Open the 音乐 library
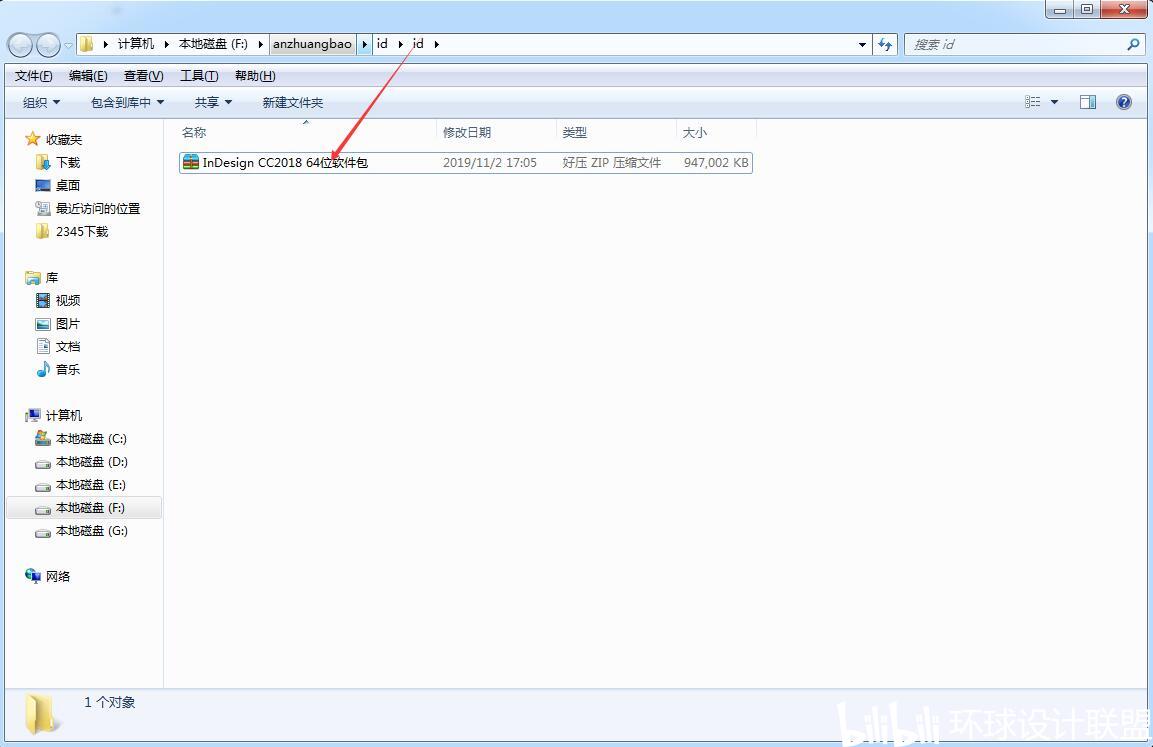Image resolution: width=1153 pixels, height=747 pixels. click(x=68, y=369)
